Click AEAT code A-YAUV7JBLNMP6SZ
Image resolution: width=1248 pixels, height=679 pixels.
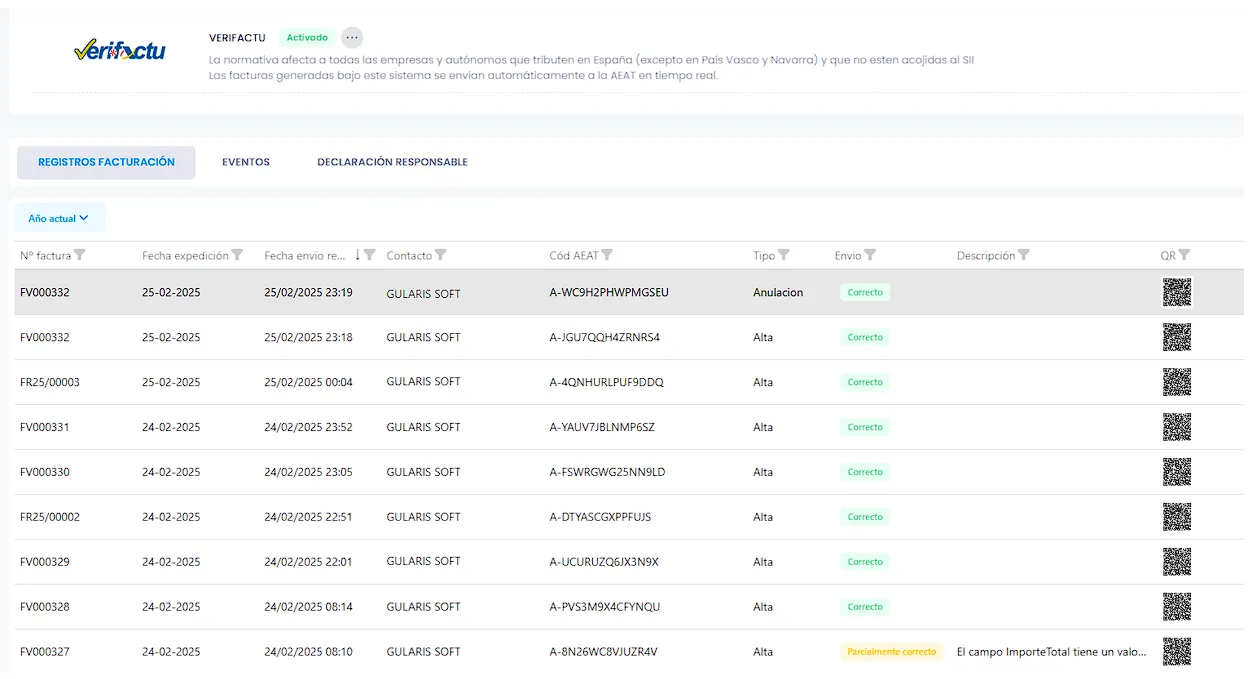pyautogui.click(x=602, y=427)
